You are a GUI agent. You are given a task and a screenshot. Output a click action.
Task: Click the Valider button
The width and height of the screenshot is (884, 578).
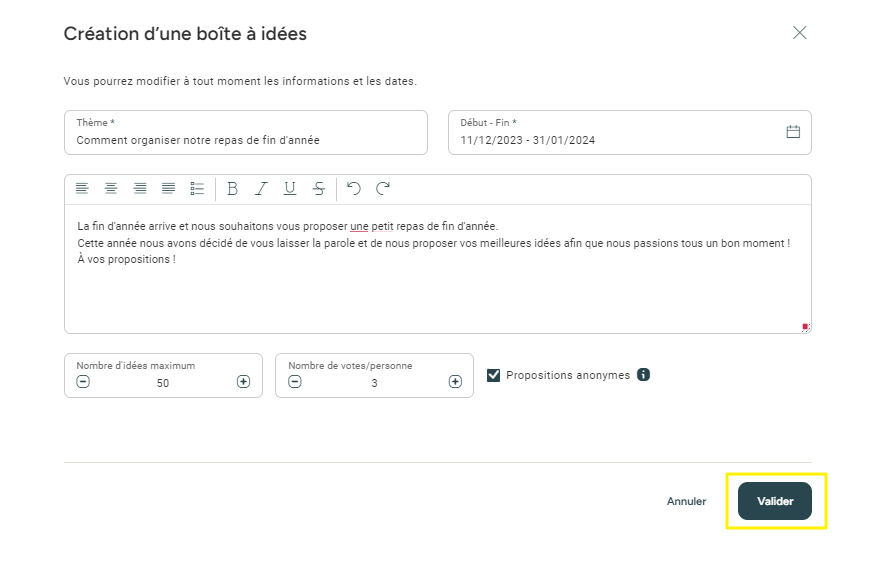[775, 501]
